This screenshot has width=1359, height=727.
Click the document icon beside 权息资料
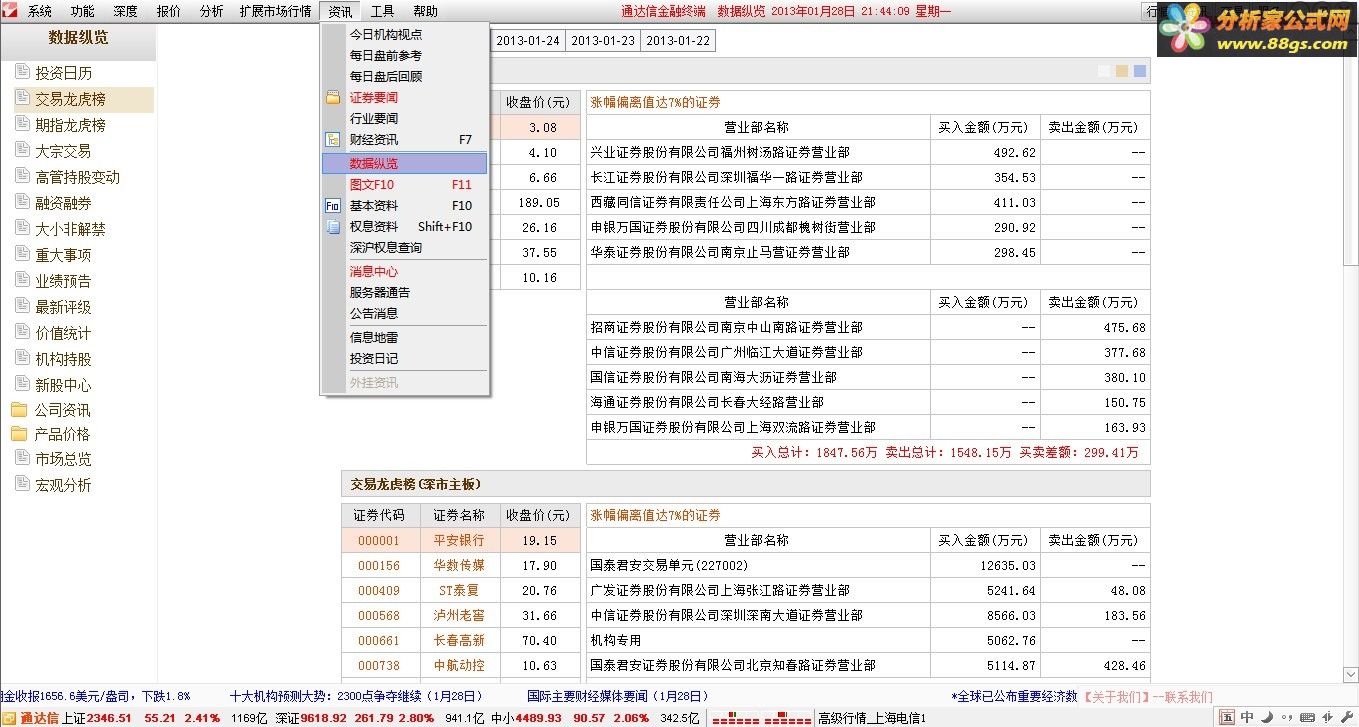333,227
